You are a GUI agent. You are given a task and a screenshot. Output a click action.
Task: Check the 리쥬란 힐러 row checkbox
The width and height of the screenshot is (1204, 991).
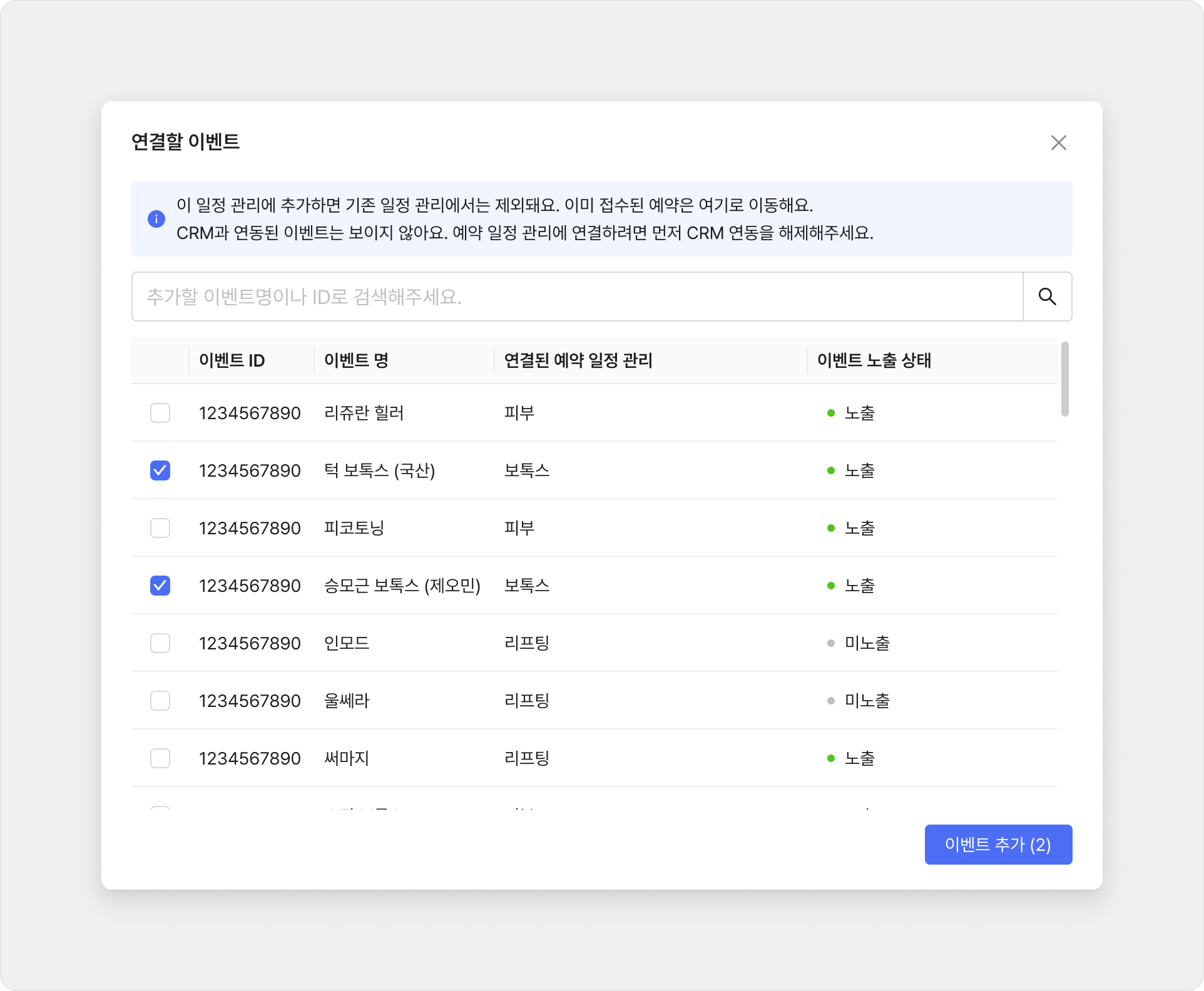point(160,413)
